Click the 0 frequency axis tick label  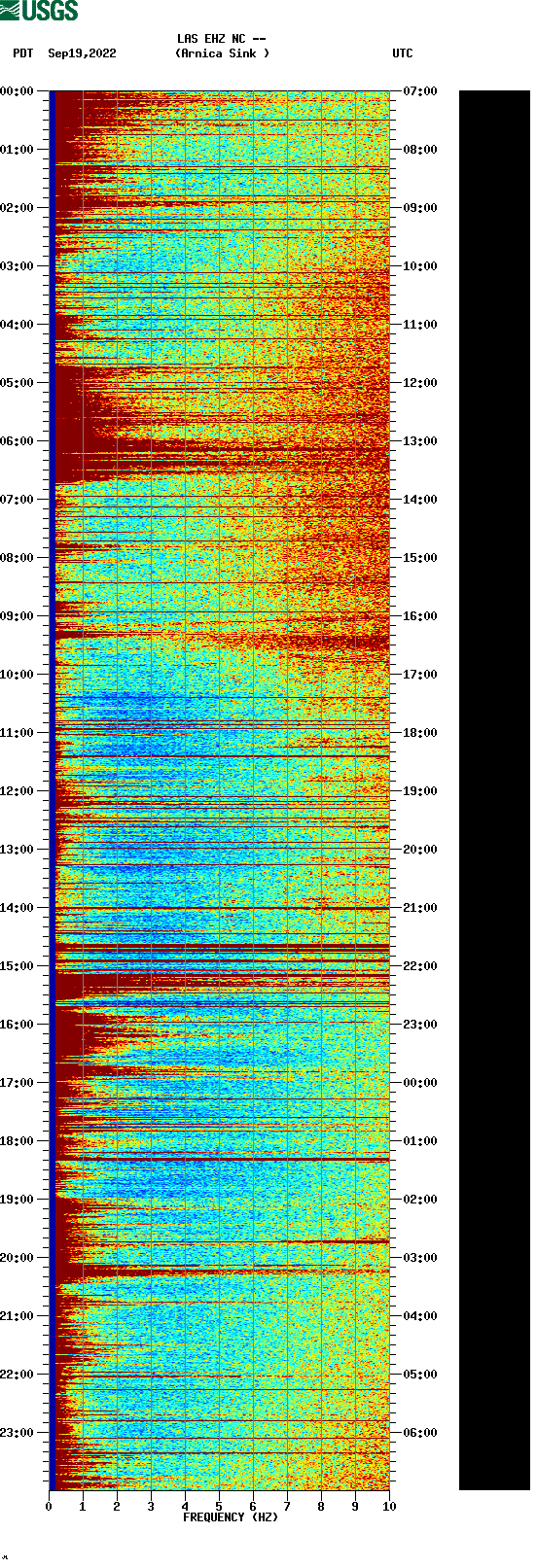49,1507
